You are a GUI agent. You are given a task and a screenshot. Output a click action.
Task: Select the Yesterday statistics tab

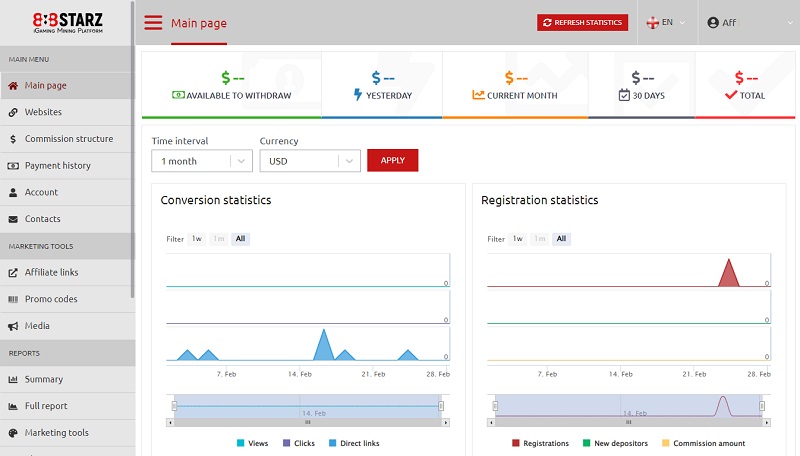tap(382, 85)
